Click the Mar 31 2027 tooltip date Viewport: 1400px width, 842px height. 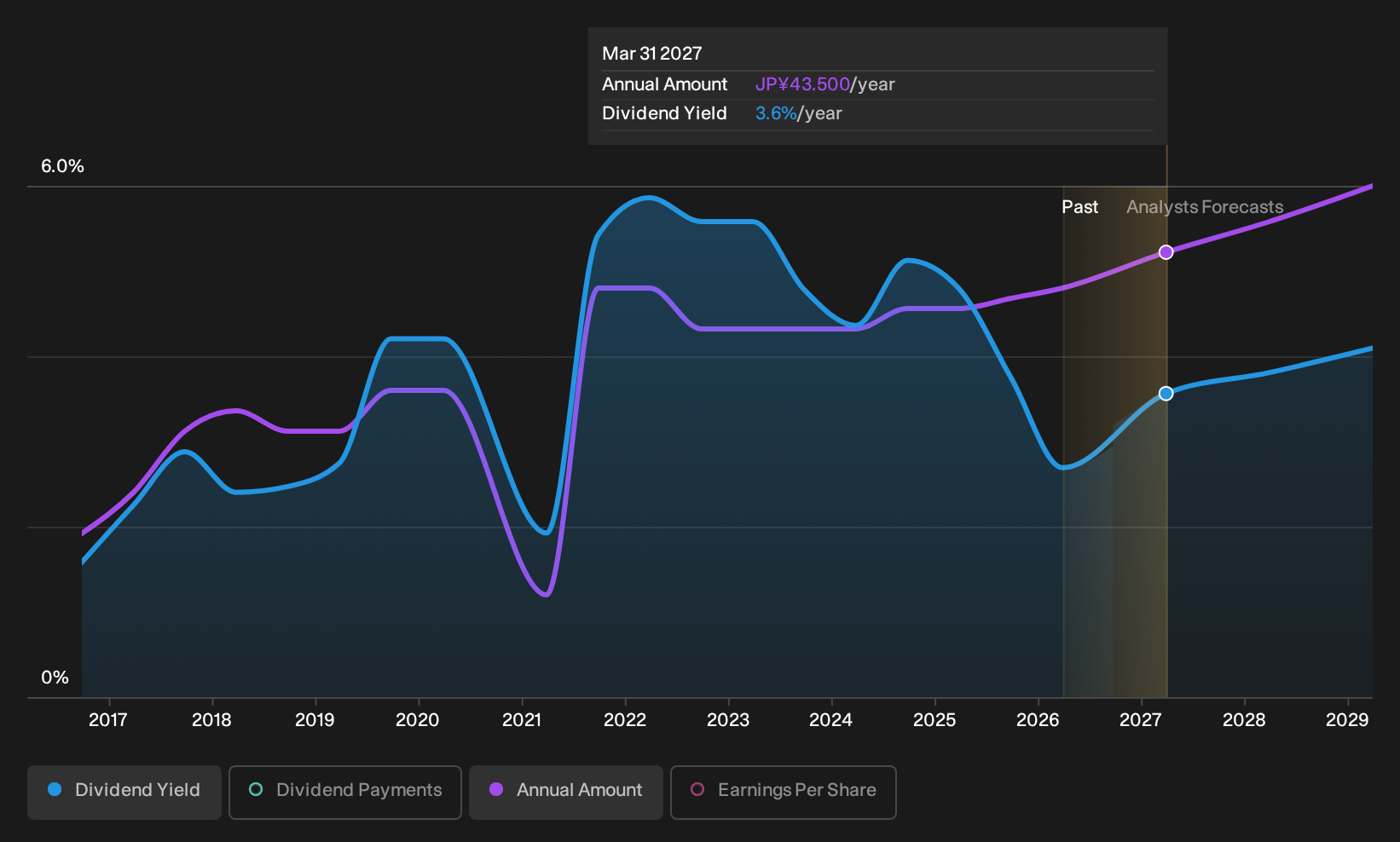(x=652, y=54)
